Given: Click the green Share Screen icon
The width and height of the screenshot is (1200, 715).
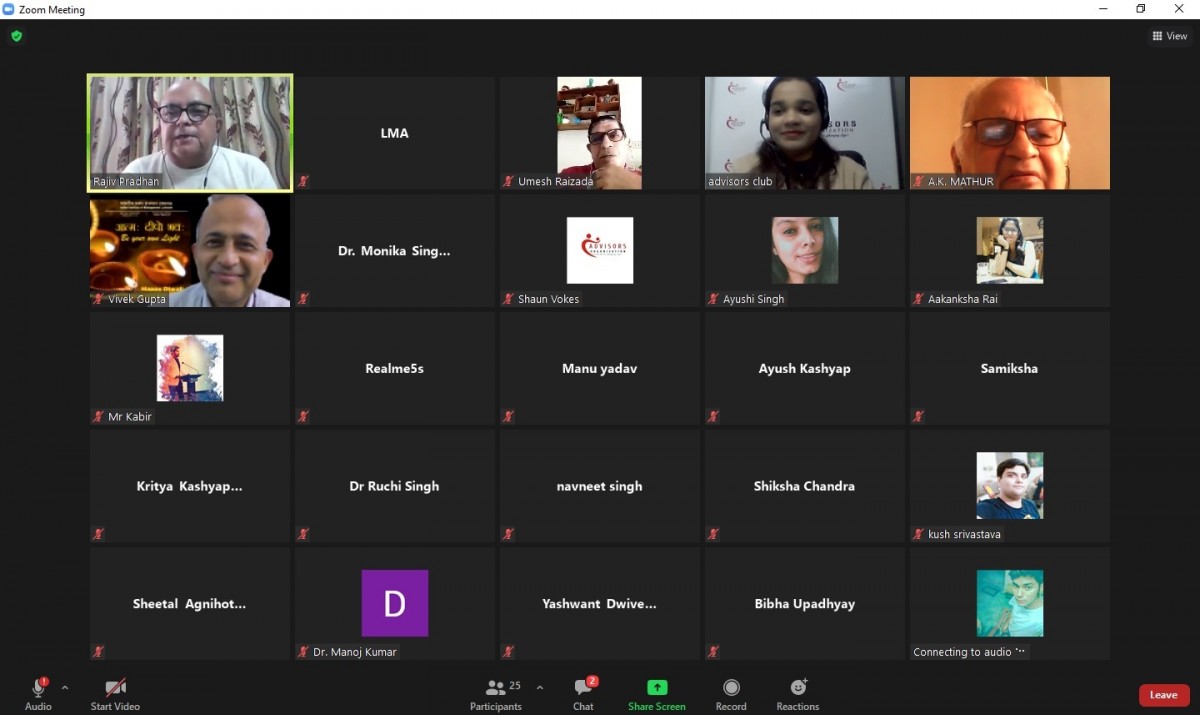Looking at the screenshot, I should tap(657, 688).
